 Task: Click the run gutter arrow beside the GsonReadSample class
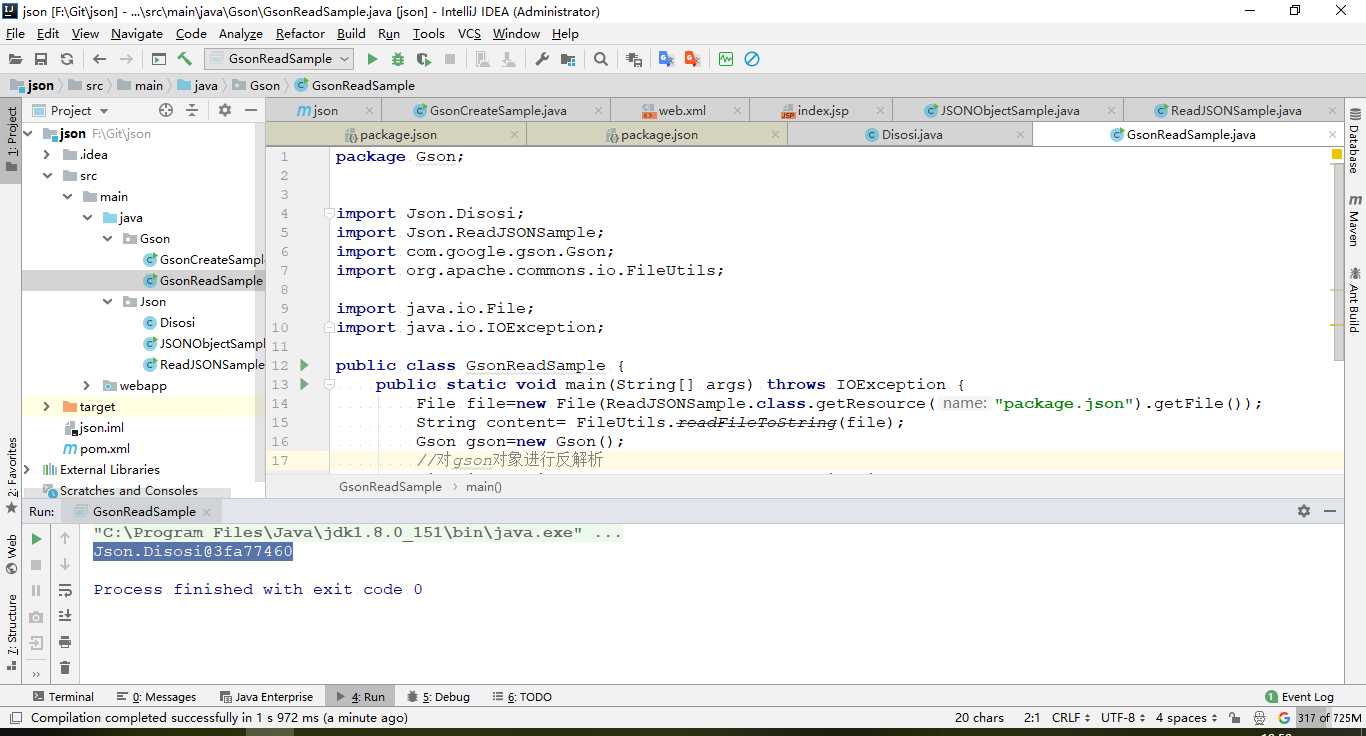tap(304, 365)
